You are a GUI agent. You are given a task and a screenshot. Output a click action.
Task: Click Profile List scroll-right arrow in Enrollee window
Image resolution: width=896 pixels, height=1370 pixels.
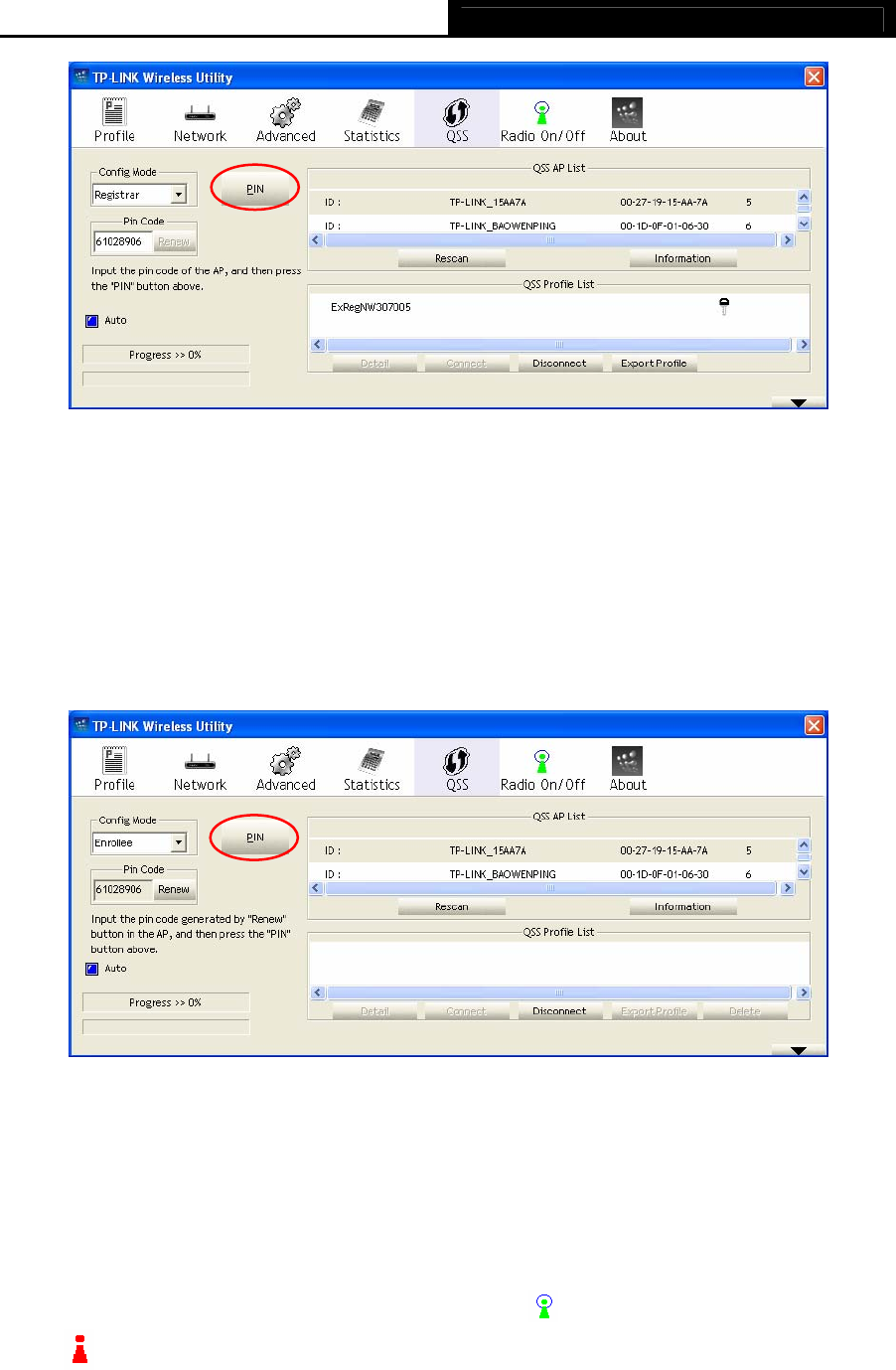(x=803, y=992)
